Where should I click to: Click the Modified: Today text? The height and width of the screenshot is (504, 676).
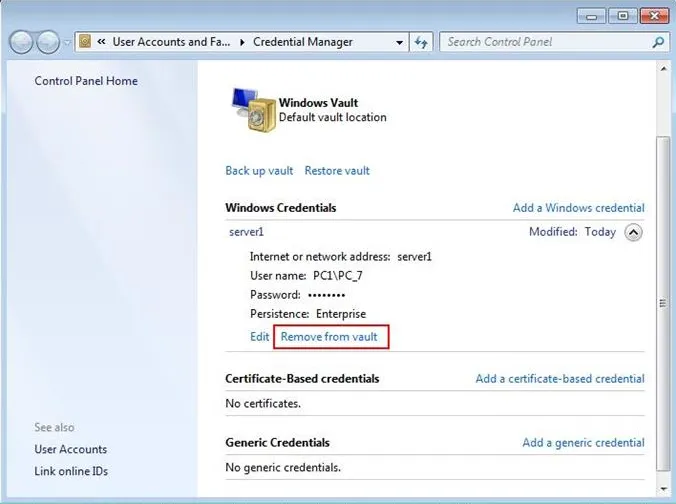coord(573,232)
